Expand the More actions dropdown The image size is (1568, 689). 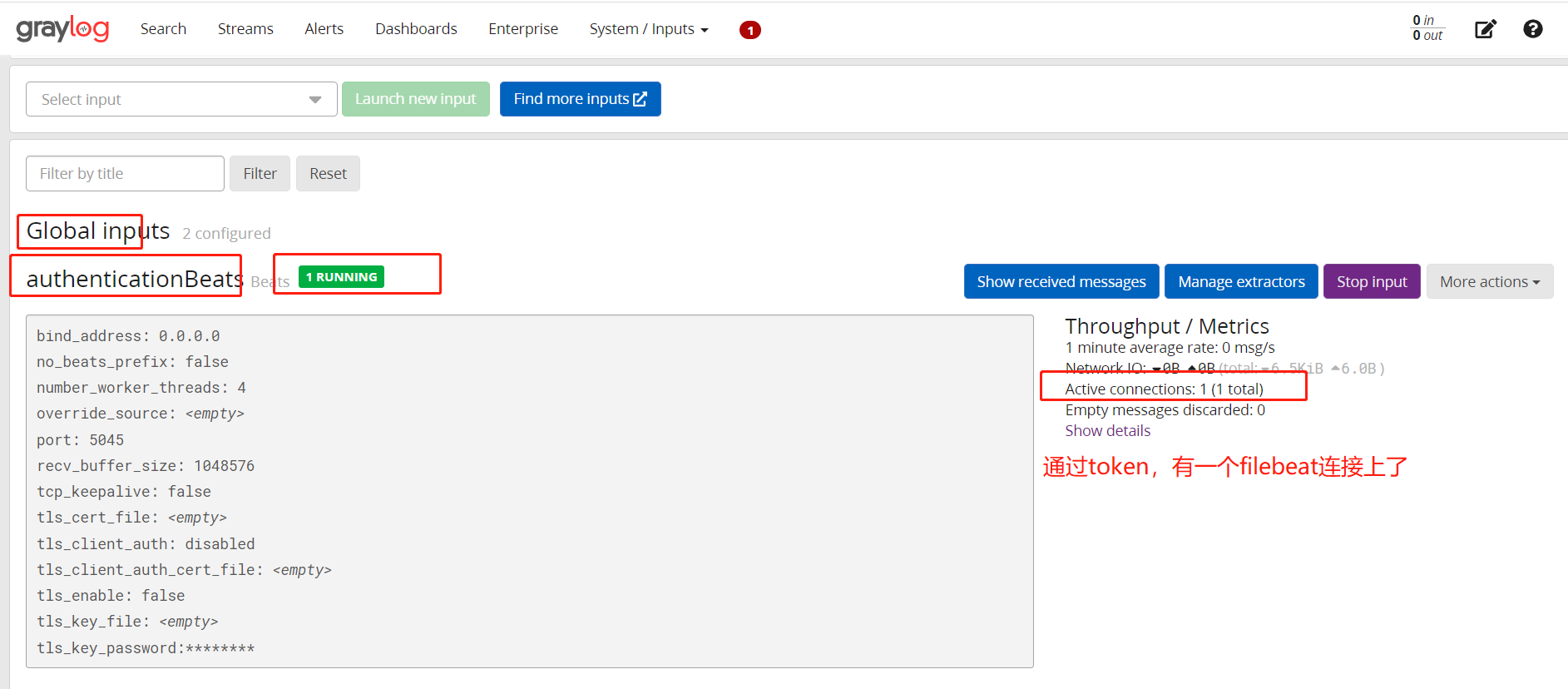(x=1490, y=281)
